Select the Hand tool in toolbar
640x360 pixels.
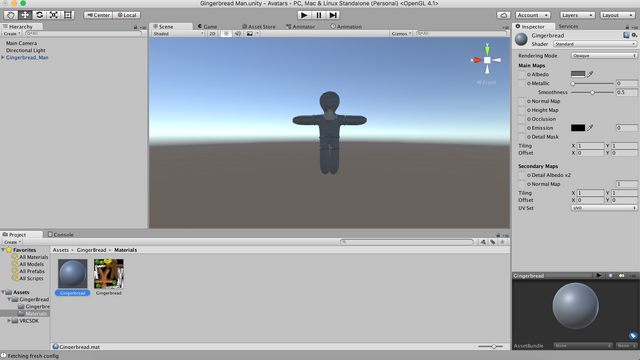[x=11, y=15]
